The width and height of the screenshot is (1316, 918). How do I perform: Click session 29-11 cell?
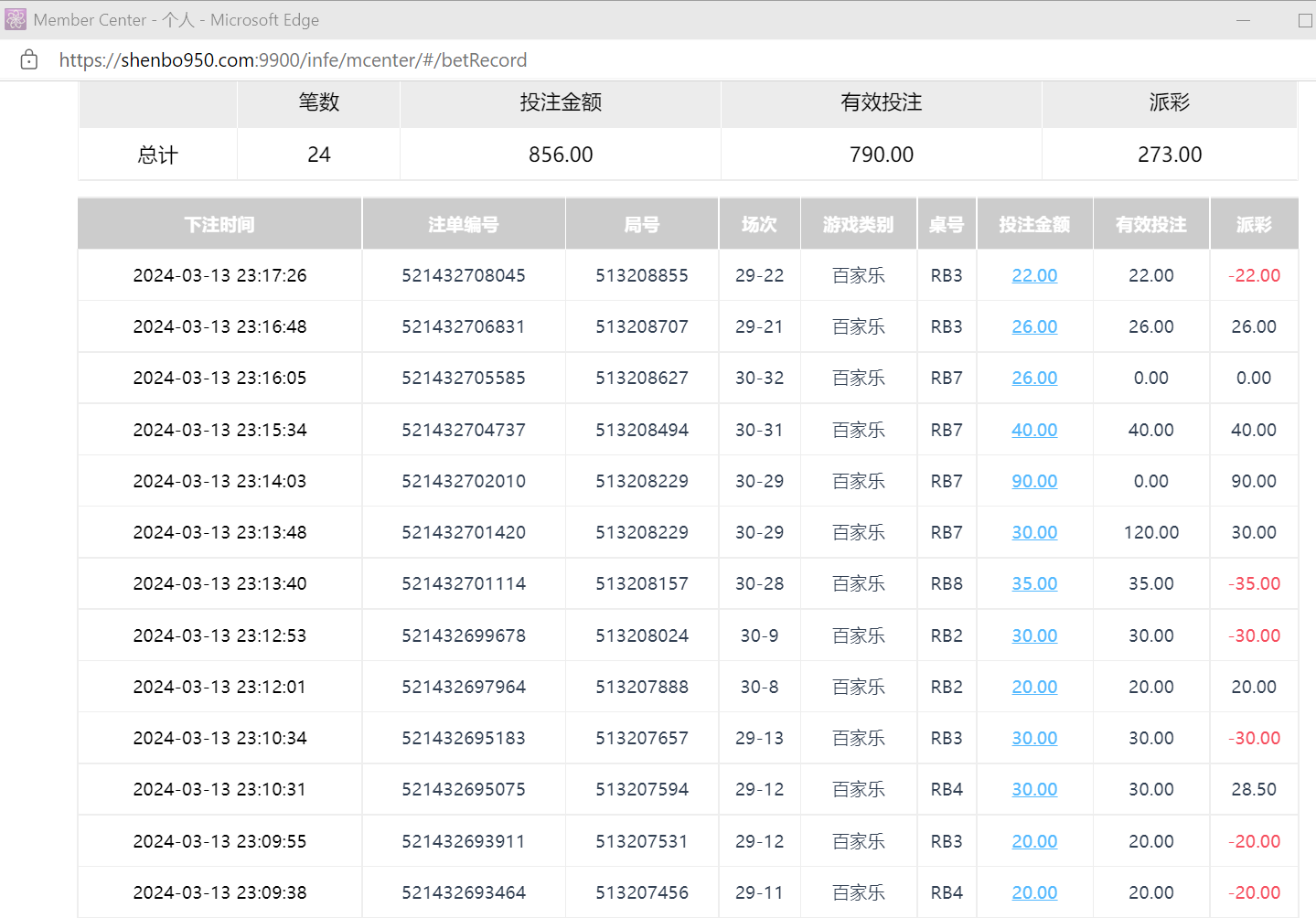click(759, 892)
